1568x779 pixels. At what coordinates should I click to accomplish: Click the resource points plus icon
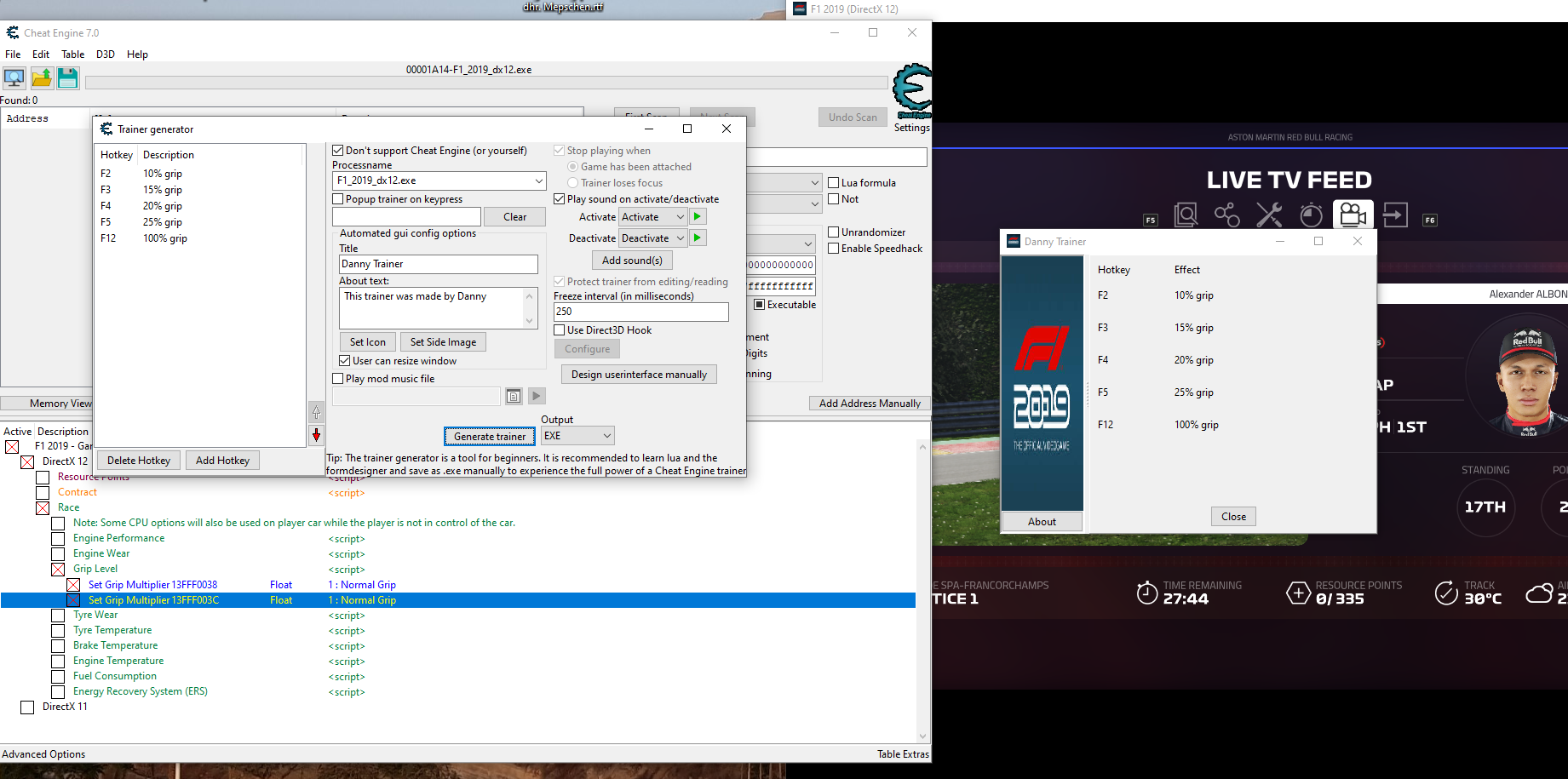1298,593
